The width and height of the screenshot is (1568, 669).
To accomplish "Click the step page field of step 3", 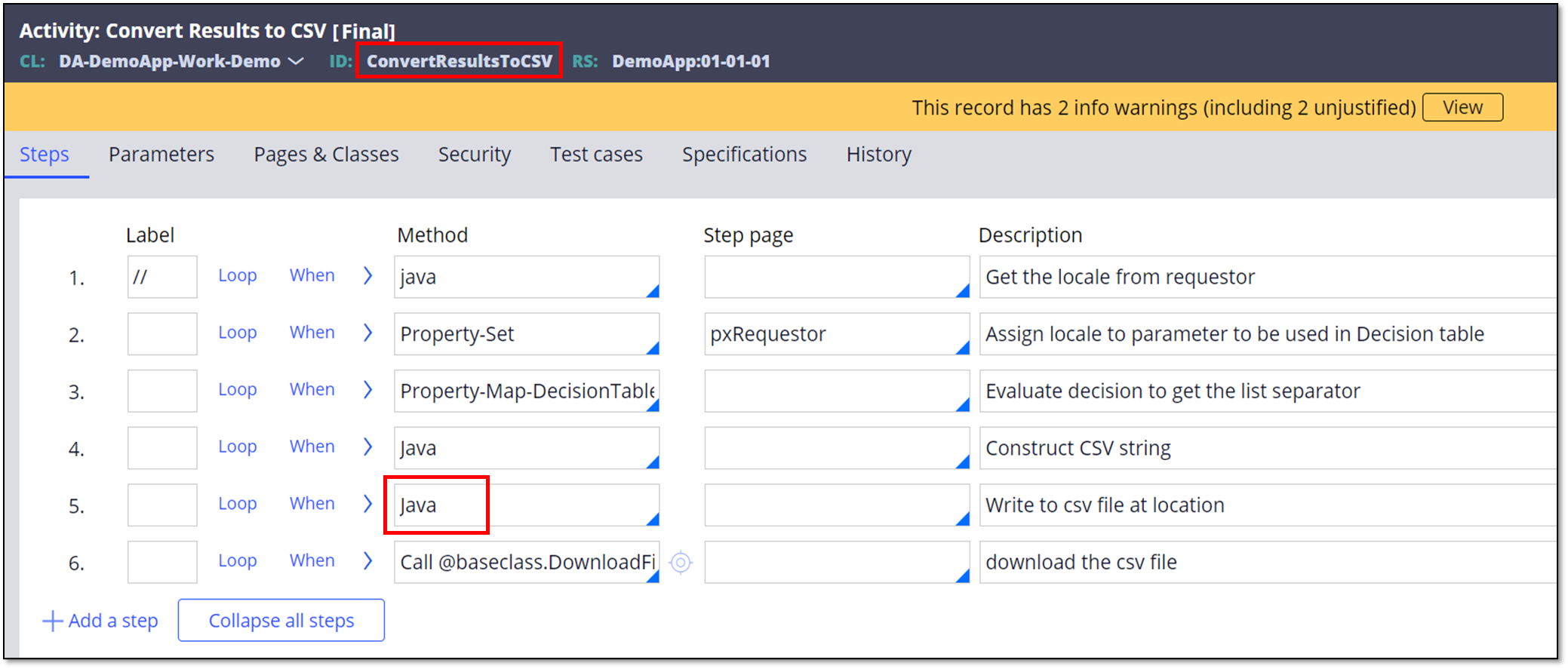I will 837,391.
